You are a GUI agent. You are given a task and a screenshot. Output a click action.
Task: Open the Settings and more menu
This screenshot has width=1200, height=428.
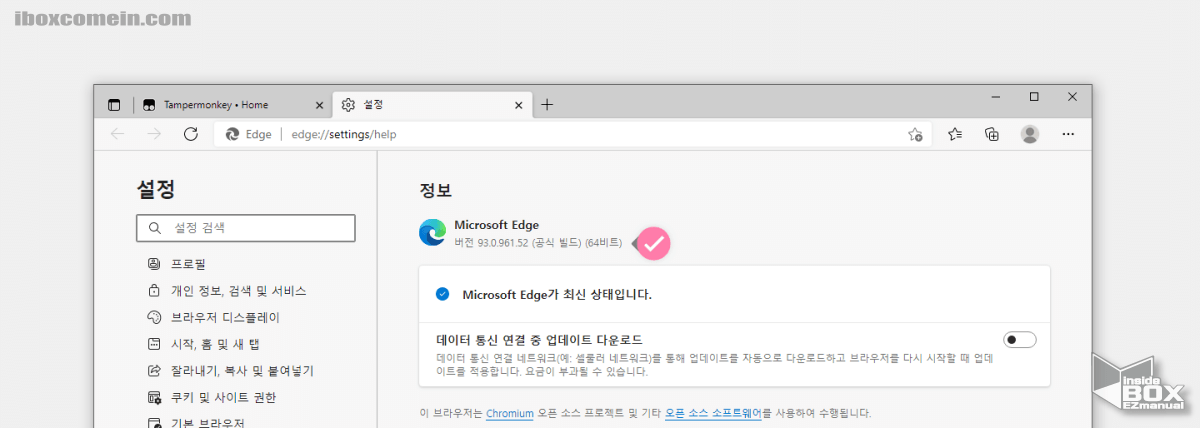pyautogui.click(x=1068, y=134)
